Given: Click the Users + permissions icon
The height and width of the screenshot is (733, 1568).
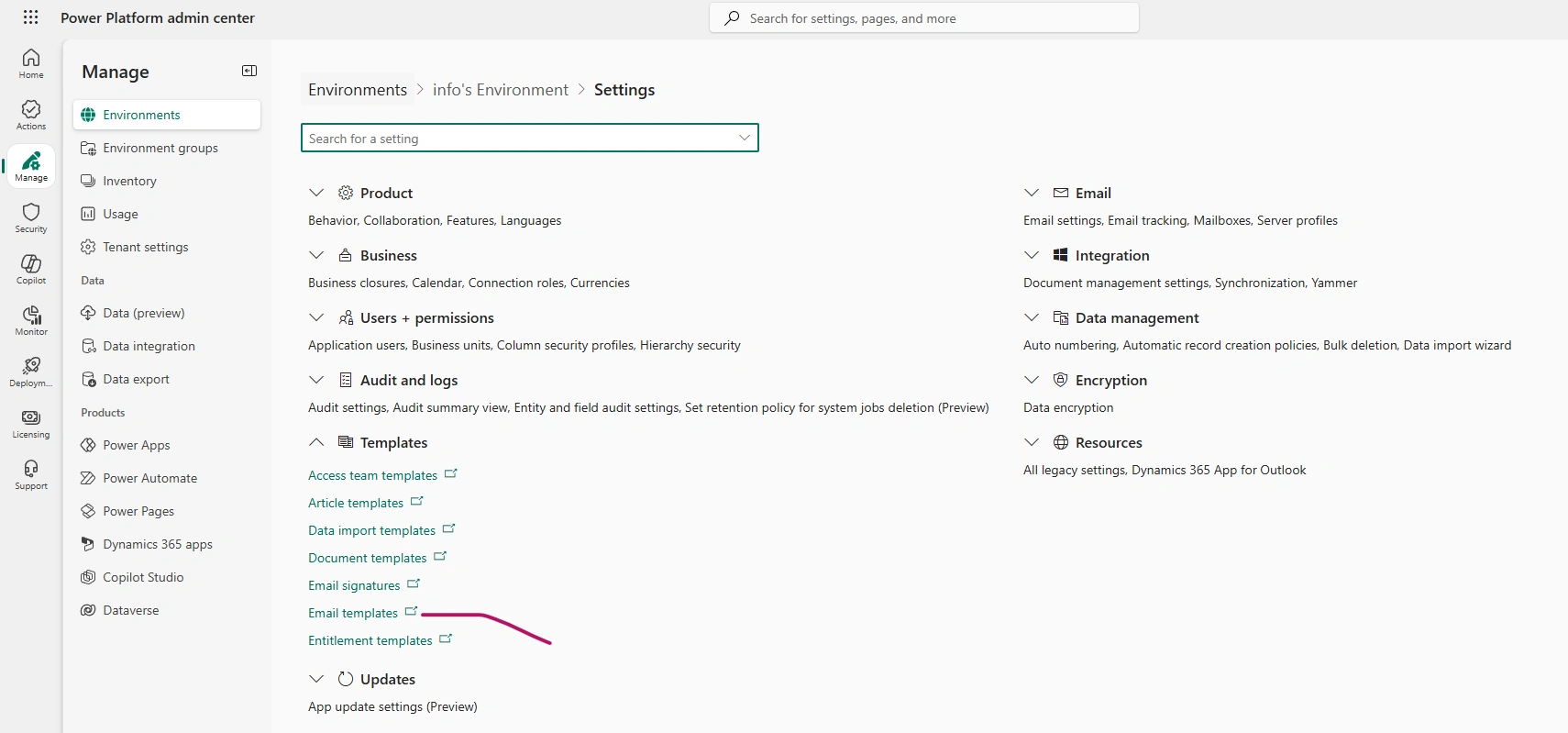Looking at the screenshot, I should tap(346, 317).
